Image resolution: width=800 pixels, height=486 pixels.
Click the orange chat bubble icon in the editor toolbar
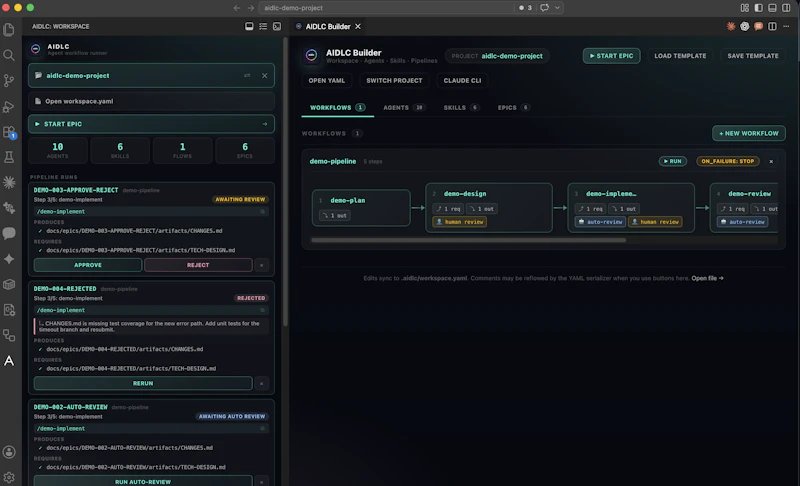coord(759,26)
